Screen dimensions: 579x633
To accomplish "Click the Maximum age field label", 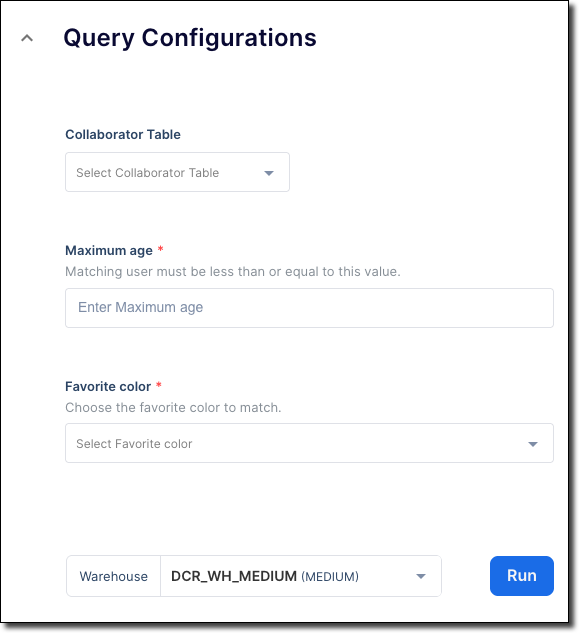I will [109, 251].
